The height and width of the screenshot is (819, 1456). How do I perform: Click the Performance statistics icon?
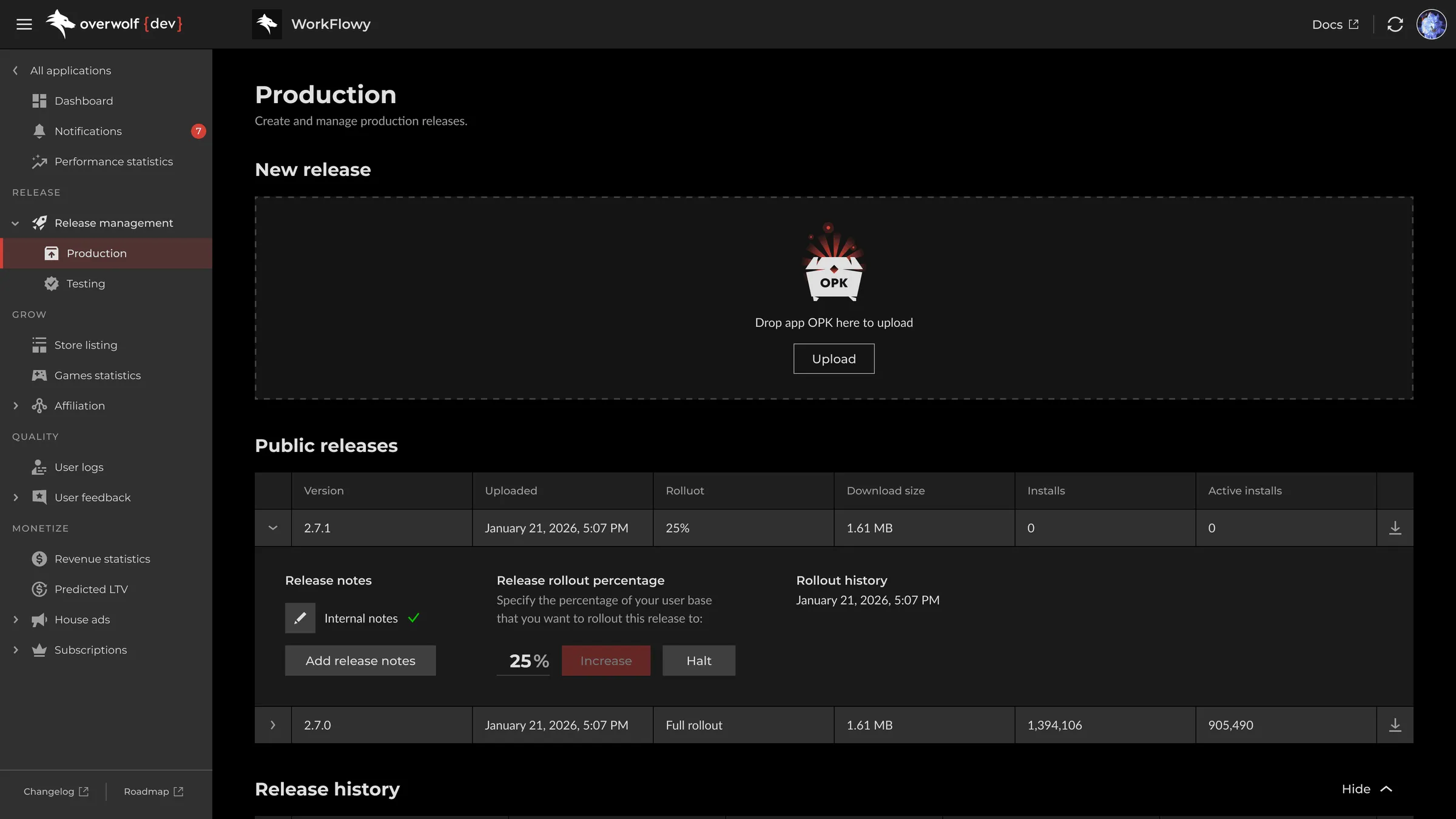tap(39, 161)
